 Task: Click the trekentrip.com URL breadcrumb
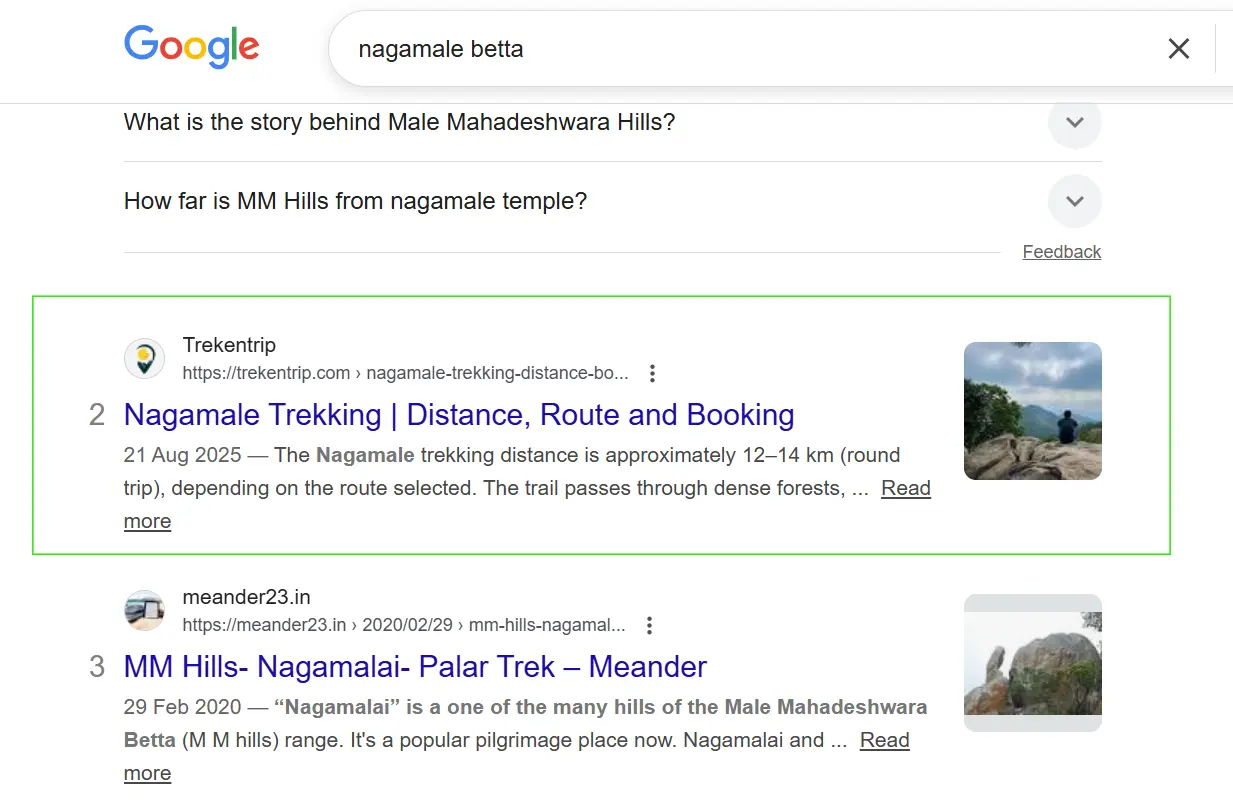pos(405,373)
